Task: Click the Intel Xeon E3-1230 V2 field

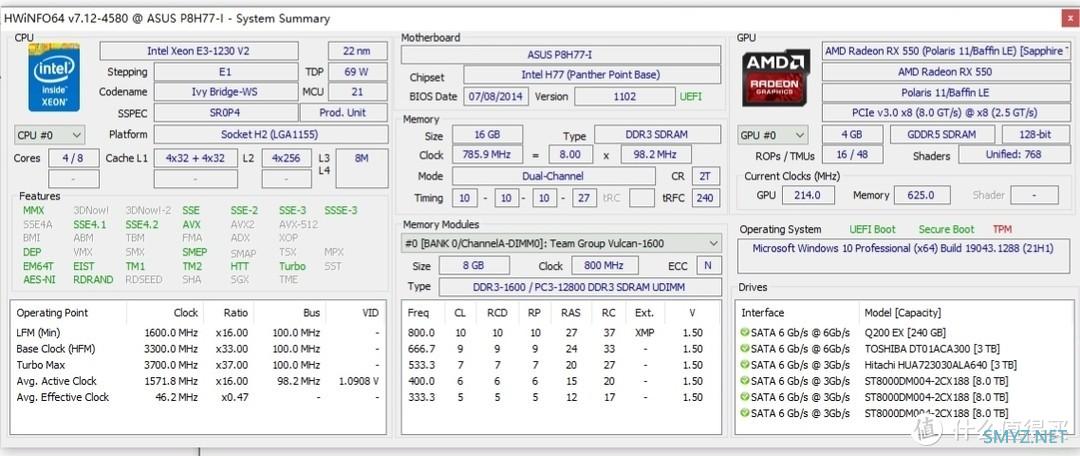Action: tap(199, 51)
